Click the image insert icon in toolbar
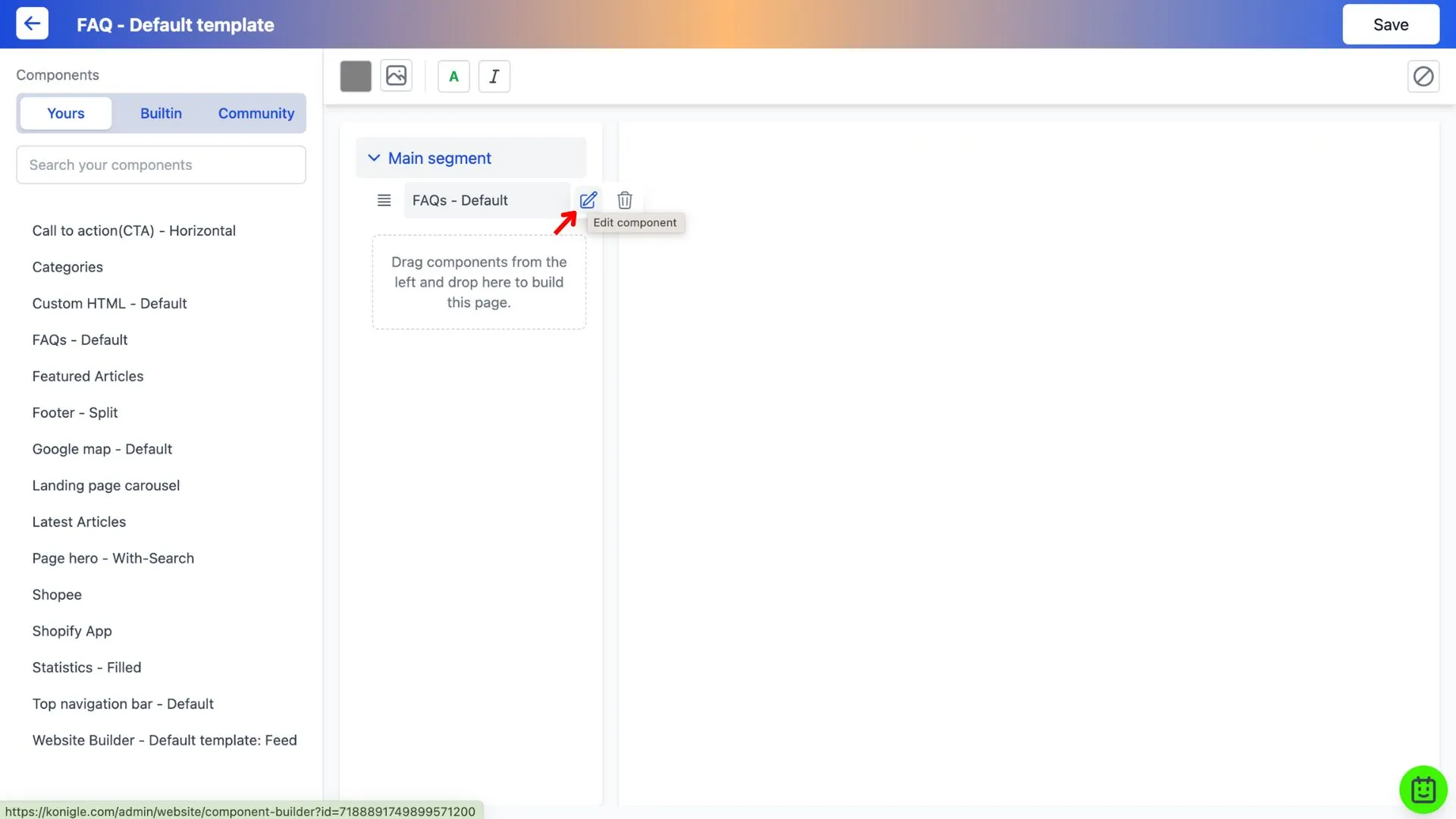The image size is (1456, 819). point(396,75)
